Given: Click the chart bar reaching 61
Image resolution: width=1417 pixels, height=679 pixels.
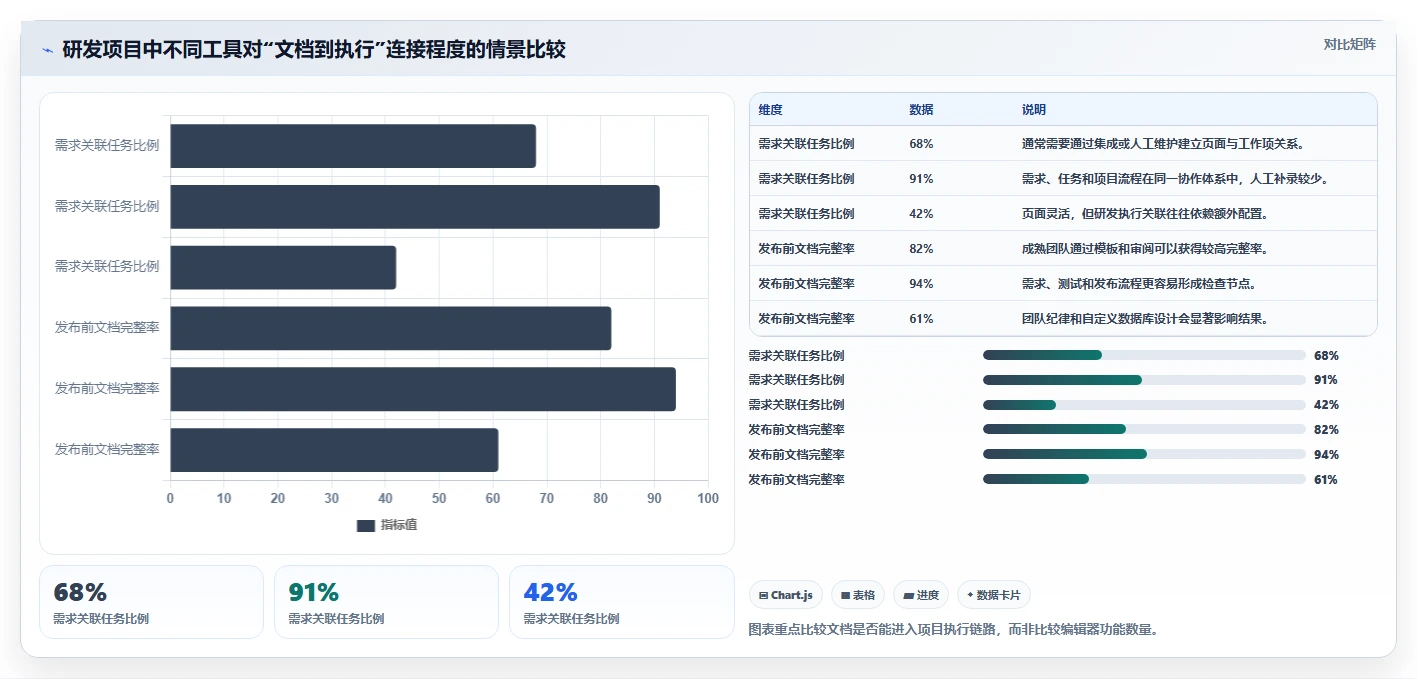Looking at the screenshot, I should coord(334,450).
